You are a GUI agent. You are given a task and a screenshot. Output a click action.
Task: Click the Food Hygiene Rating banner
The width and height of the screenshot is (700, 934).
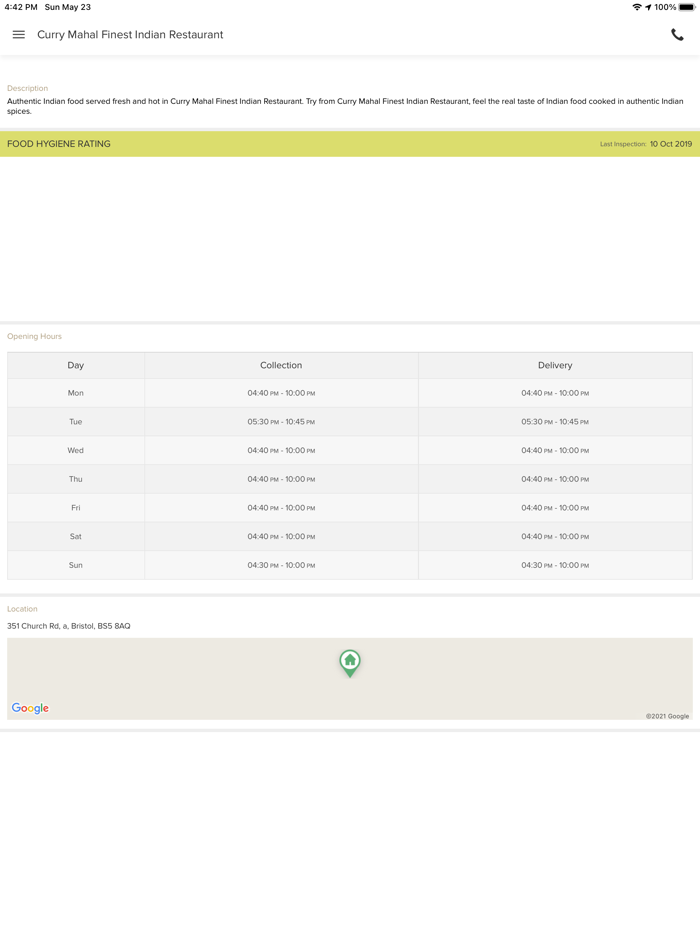(350, 144)
